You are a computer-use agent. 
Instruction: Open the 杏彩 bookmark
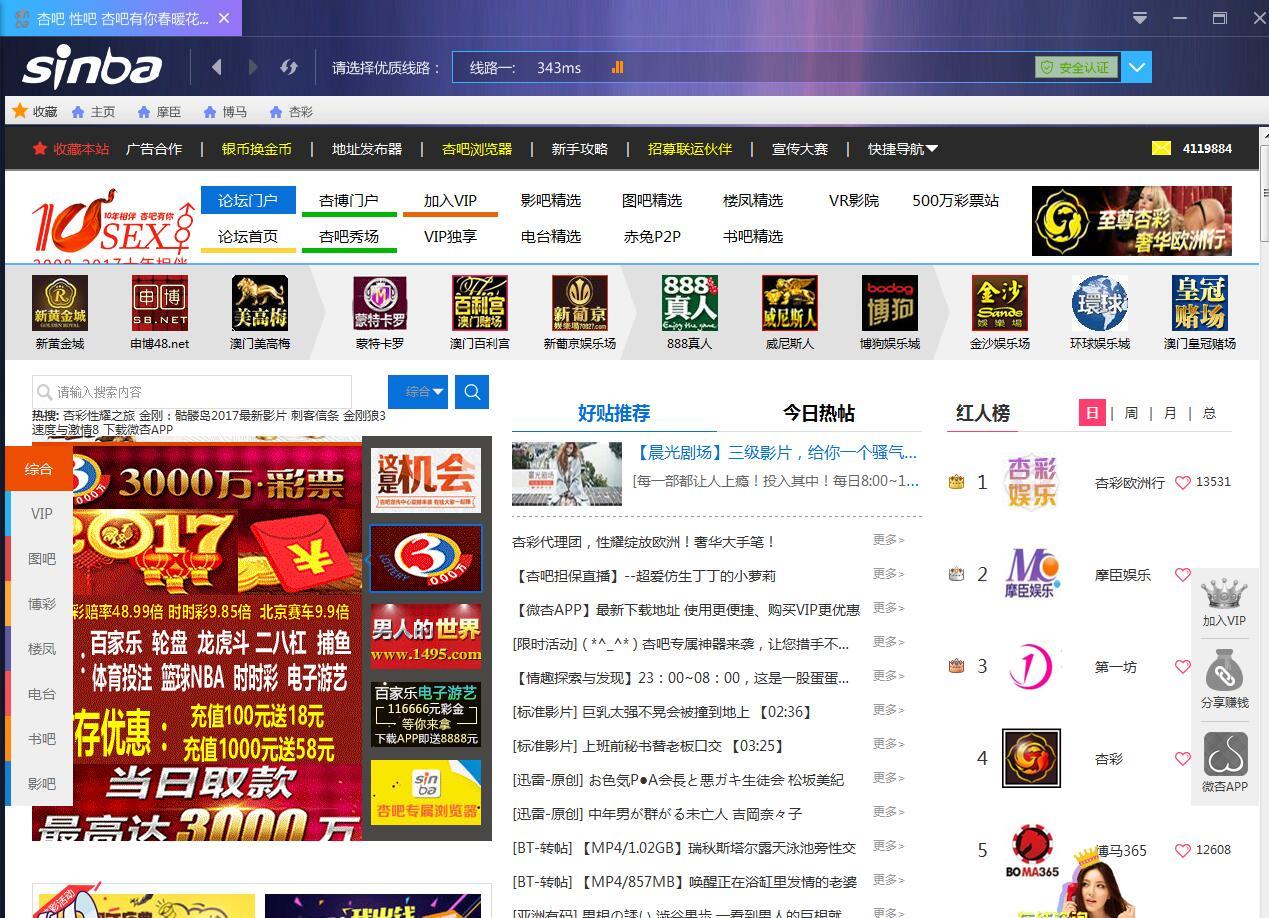(x=291, y=112)
